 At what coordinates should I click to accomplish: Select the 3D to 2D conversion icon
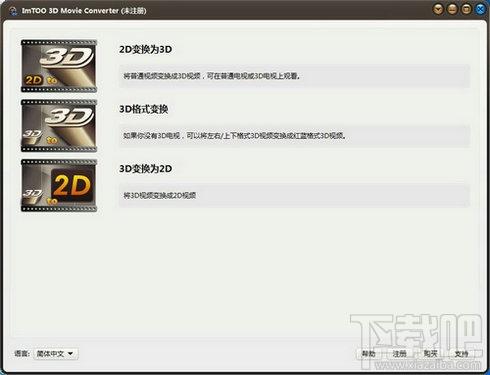tap(59, 185)
